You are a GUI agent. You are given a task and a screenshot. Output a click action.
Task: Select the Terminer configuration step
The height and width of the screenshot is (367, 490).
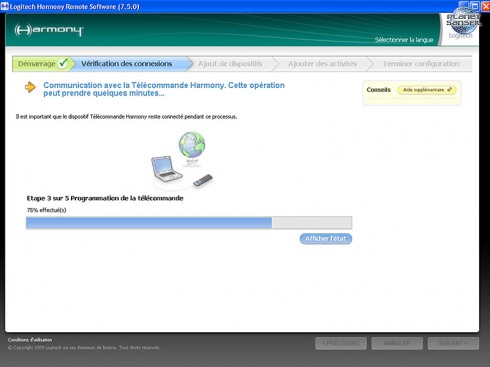[x=421, y=64]
